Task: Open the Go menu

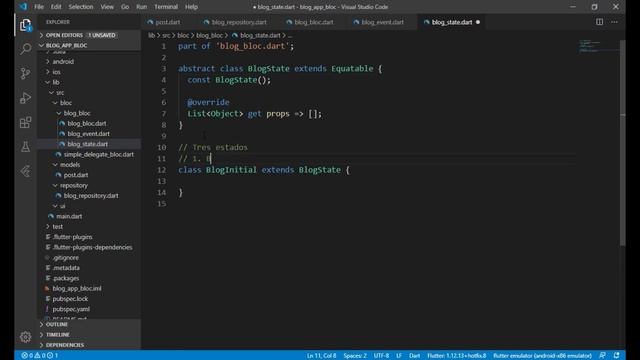Action: pos(125,7)
